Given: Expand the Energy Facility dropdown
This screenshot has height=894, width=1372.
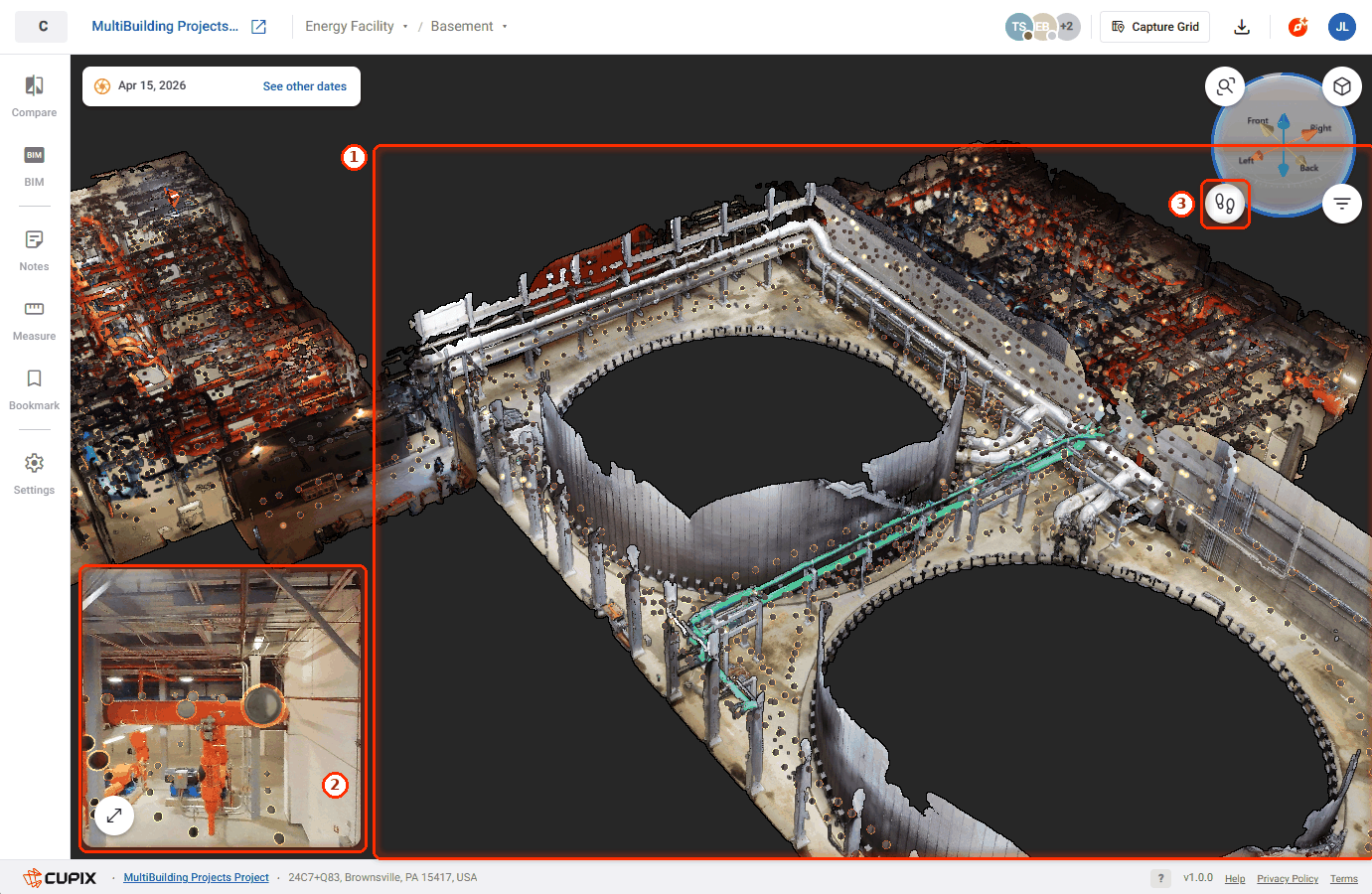Looking at the screenshot, I should 357,27.
